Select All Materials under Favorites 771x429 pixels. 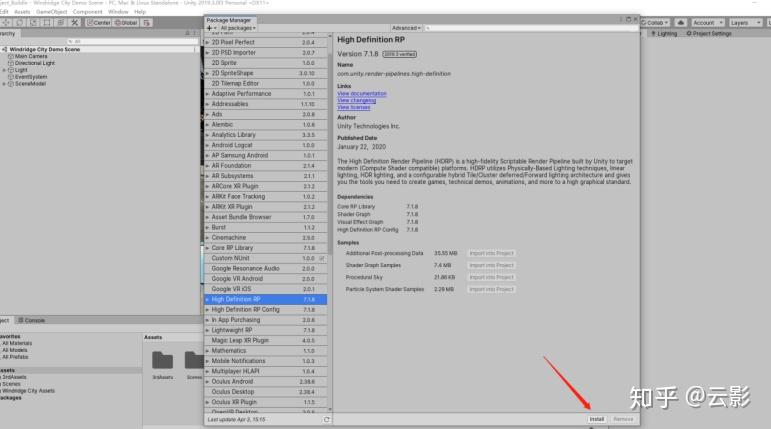[17, 343]
